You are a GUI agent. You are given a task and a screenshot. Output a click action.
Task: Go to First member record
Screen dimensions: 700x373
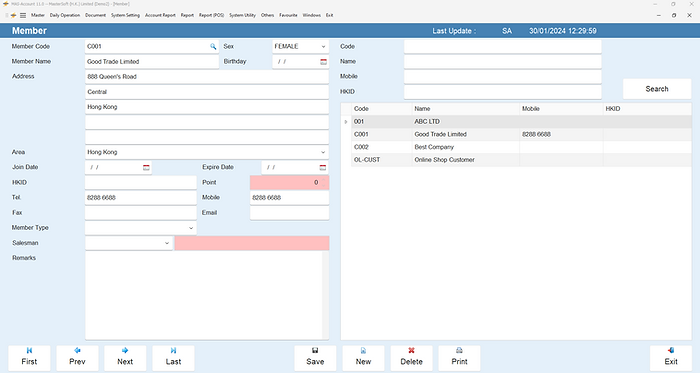[29, 357]
